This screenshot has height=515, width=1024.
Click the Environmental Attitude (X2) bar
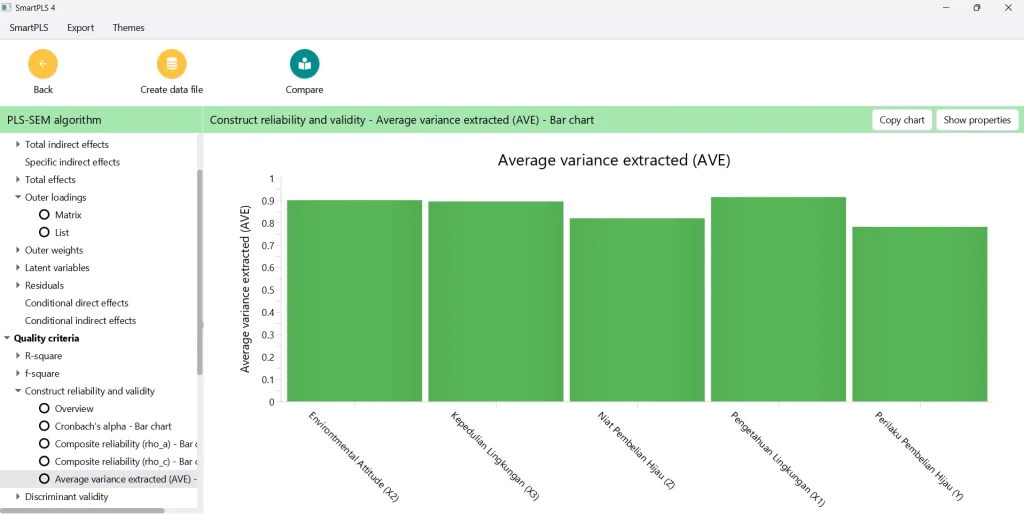[355, 301]
